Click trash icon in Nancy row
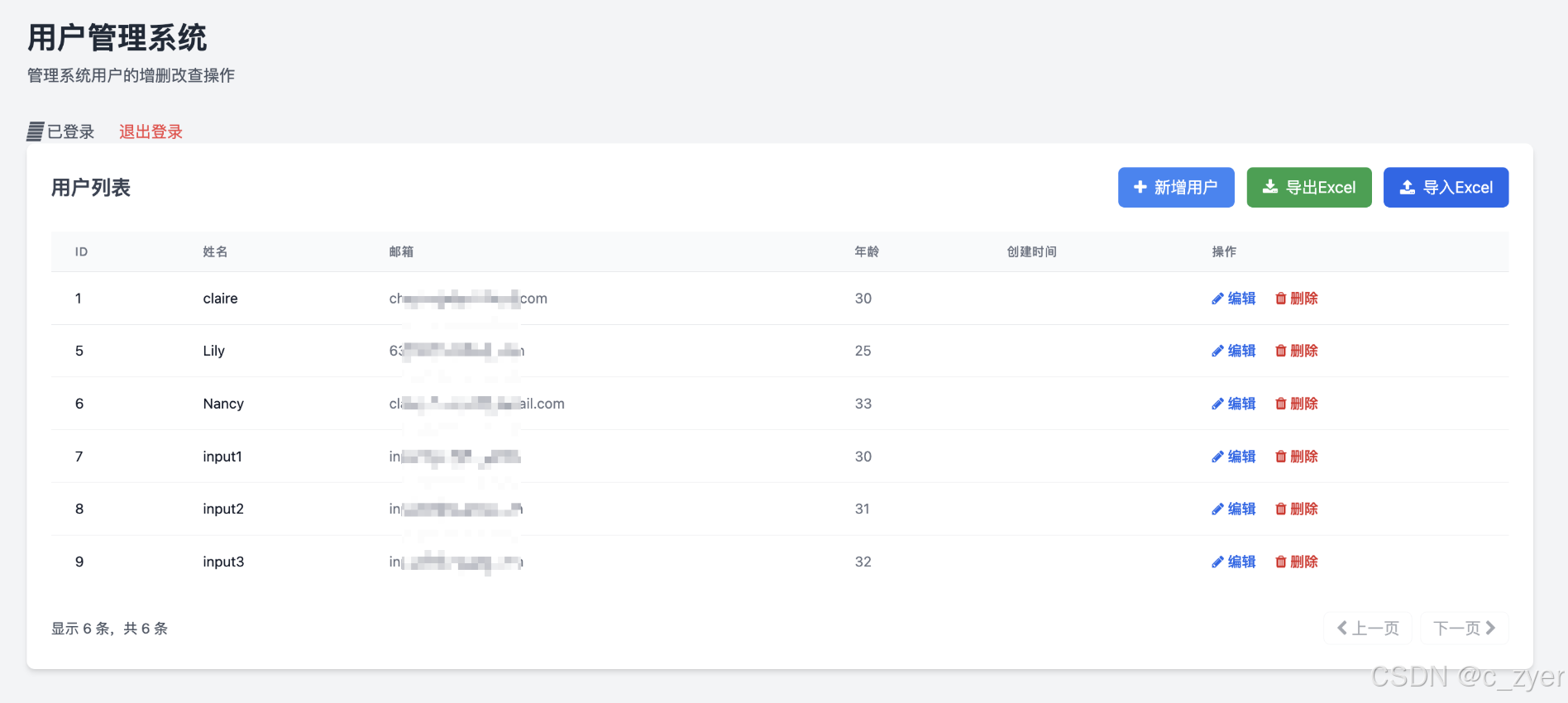Screen dimensions: 1568x703 coord(1281,404)
